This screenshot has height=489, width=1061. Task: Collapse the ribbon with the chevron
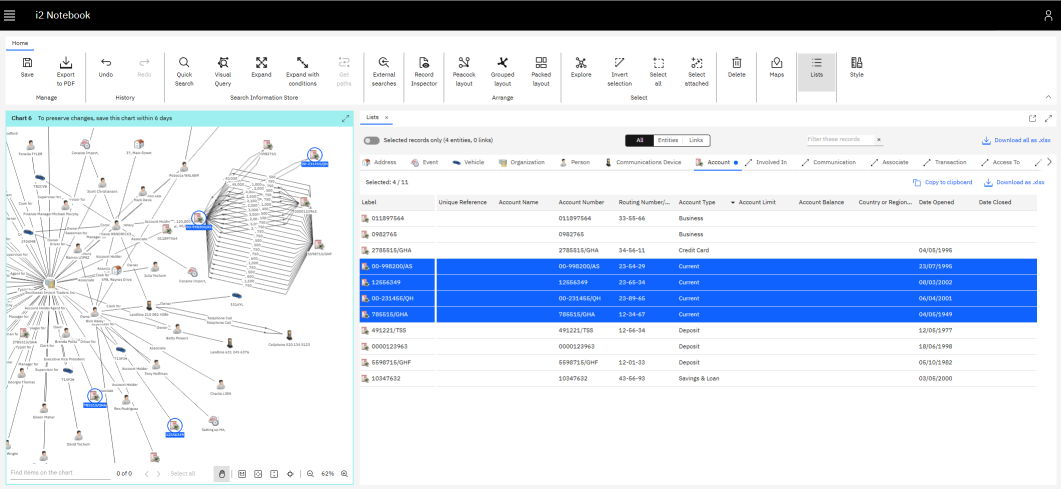(x=1048, y=97)
